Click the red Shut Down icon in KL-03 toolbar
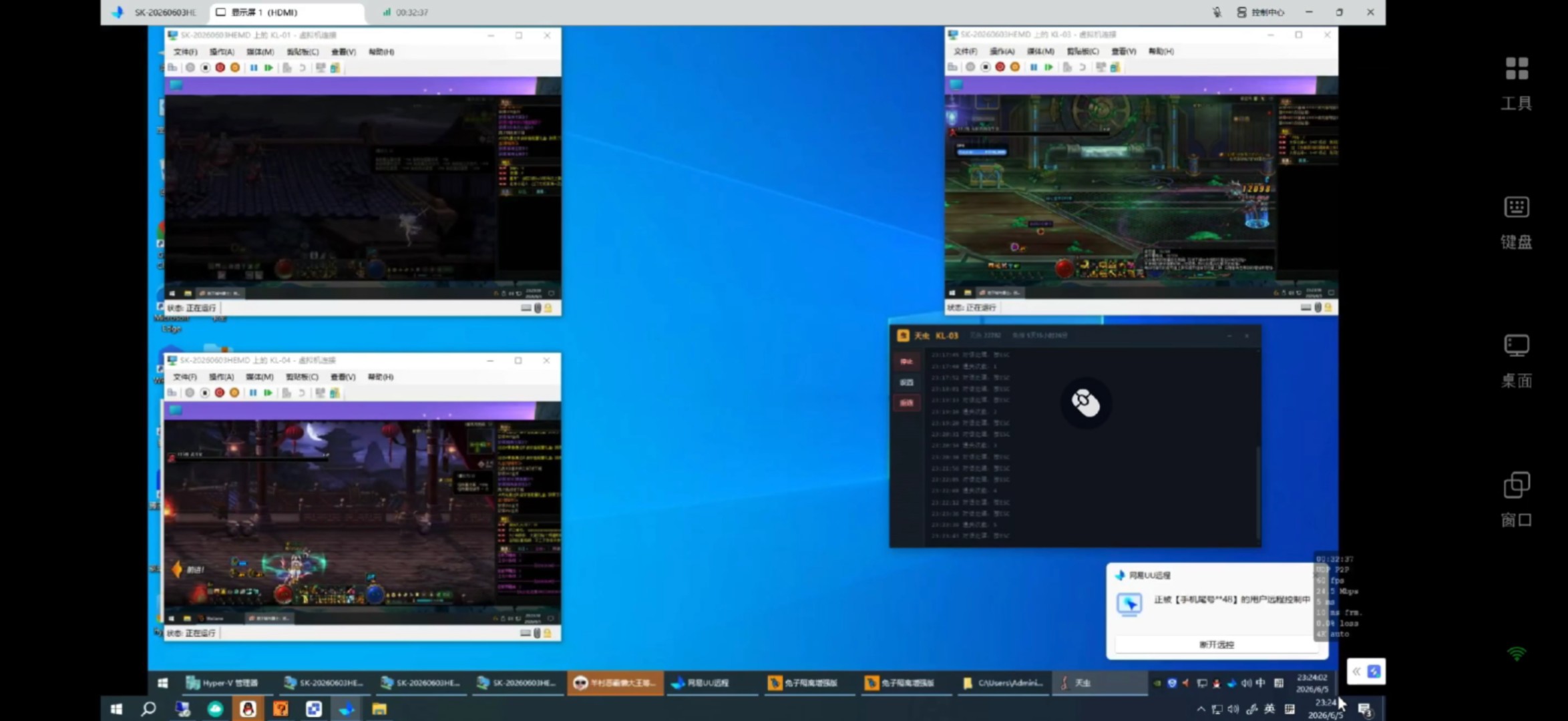The image size is (1568, 721). pos(1000,67)
